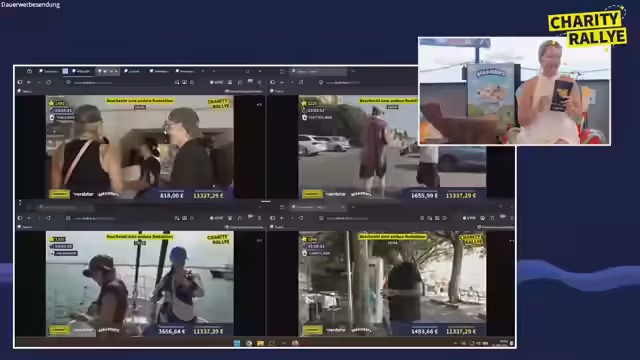Image resolution: width=640 pixels, height=360 pixels.
Task: Reload the top-left browser page
Action: tap(48, 82)
